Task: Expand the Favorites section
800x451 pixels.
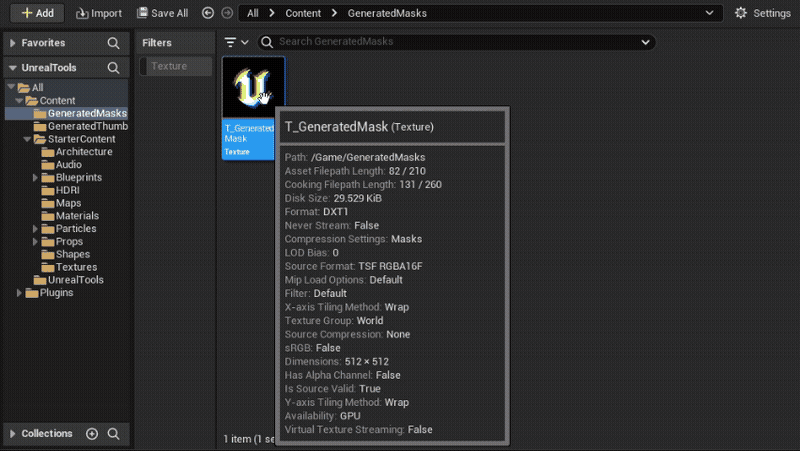Action: pos(13,43)
